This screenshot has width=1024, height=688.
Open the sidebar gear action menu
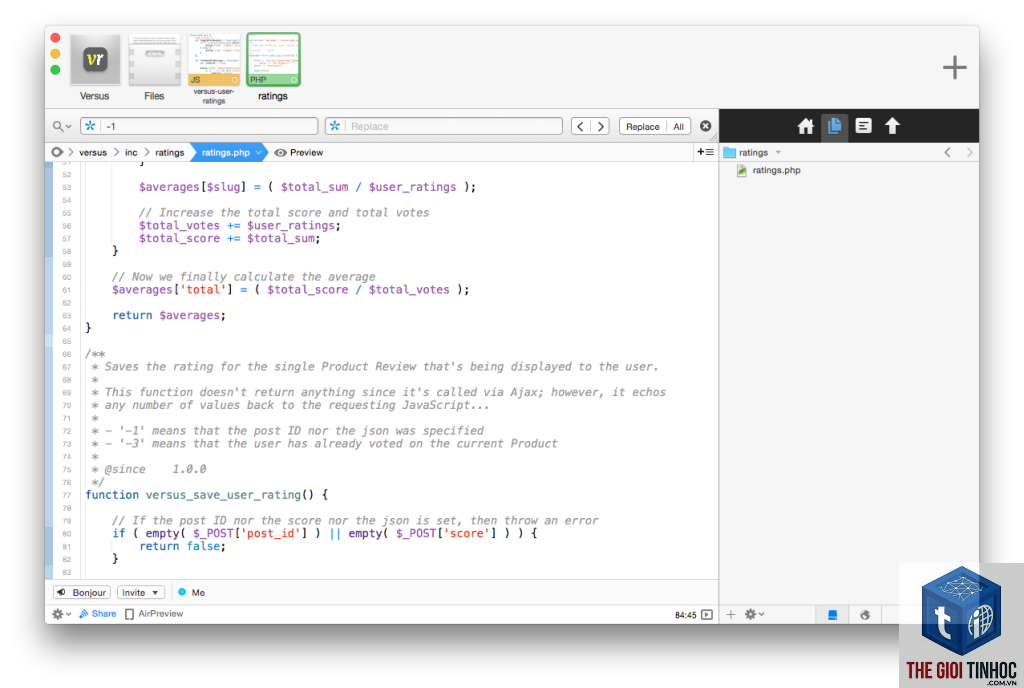pyautogui.click(x=754, y=614)
